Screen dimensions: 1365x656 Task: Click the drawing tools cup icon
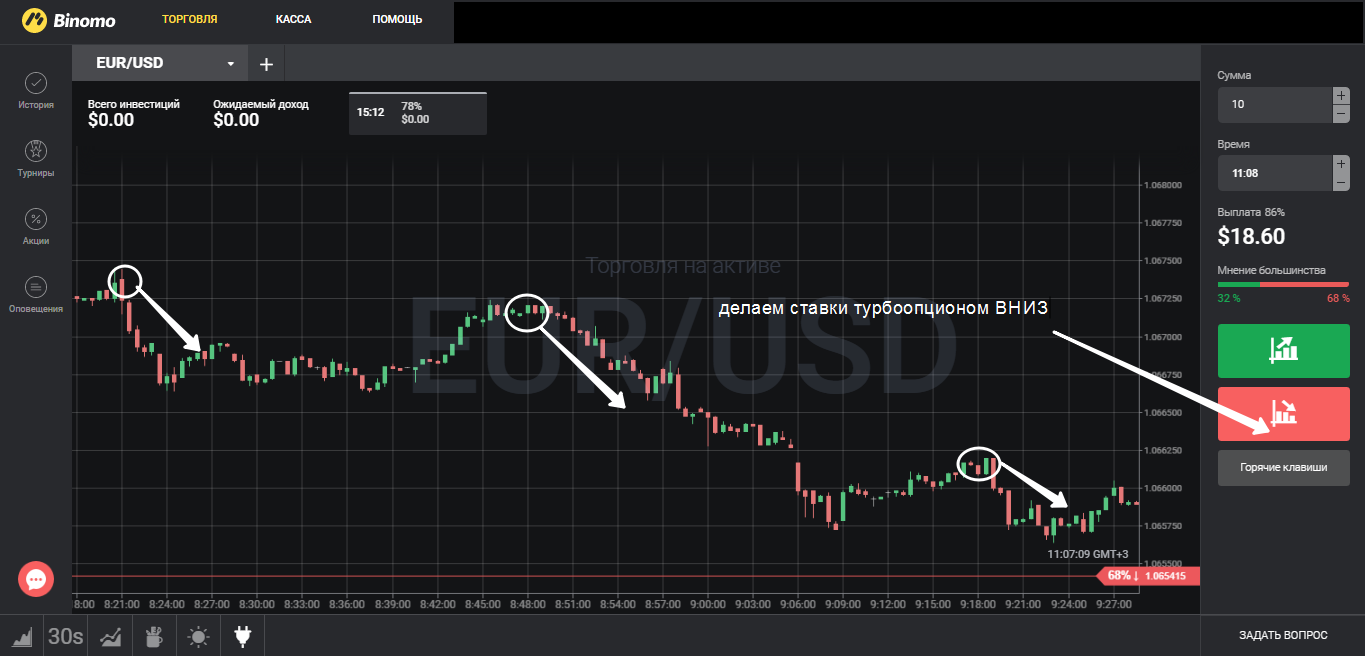click(154, 635)
